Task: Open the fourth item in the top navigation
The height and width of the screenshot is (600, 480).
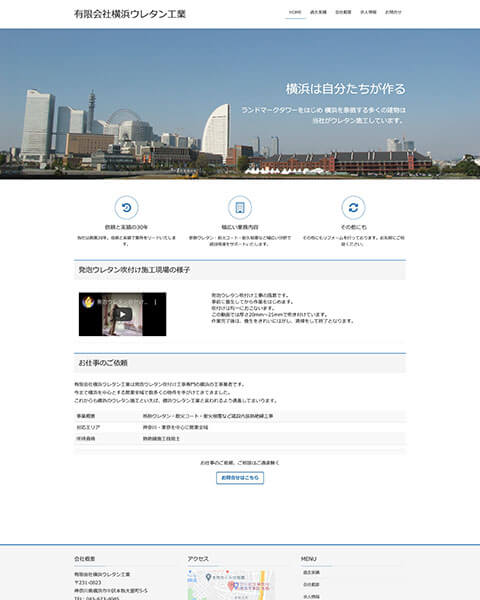Action: pyautogui.click(x=368, y=12)
